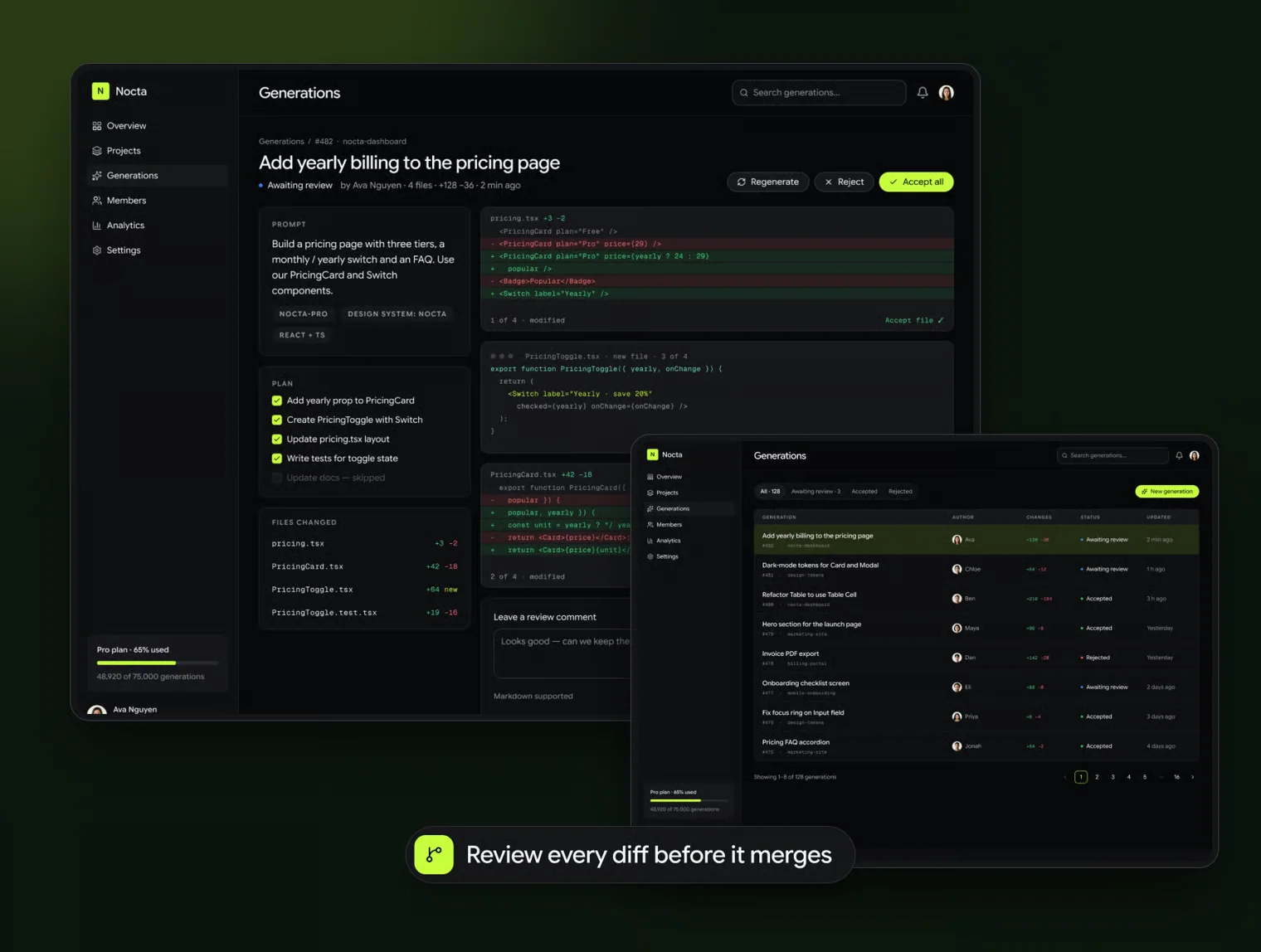This screenshot has width=1261, height=952.
Task: Open Members in the large window's sidebar
Action: 157,201
